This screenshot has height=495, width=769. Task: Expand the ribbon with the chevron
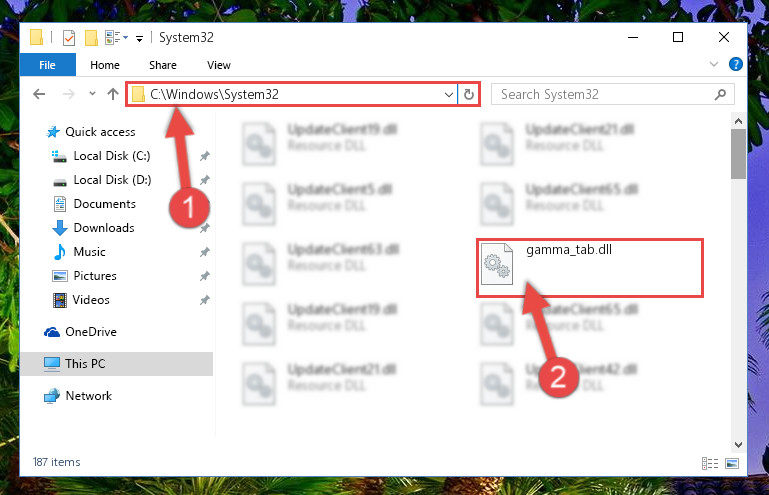[x=714, y=64]
